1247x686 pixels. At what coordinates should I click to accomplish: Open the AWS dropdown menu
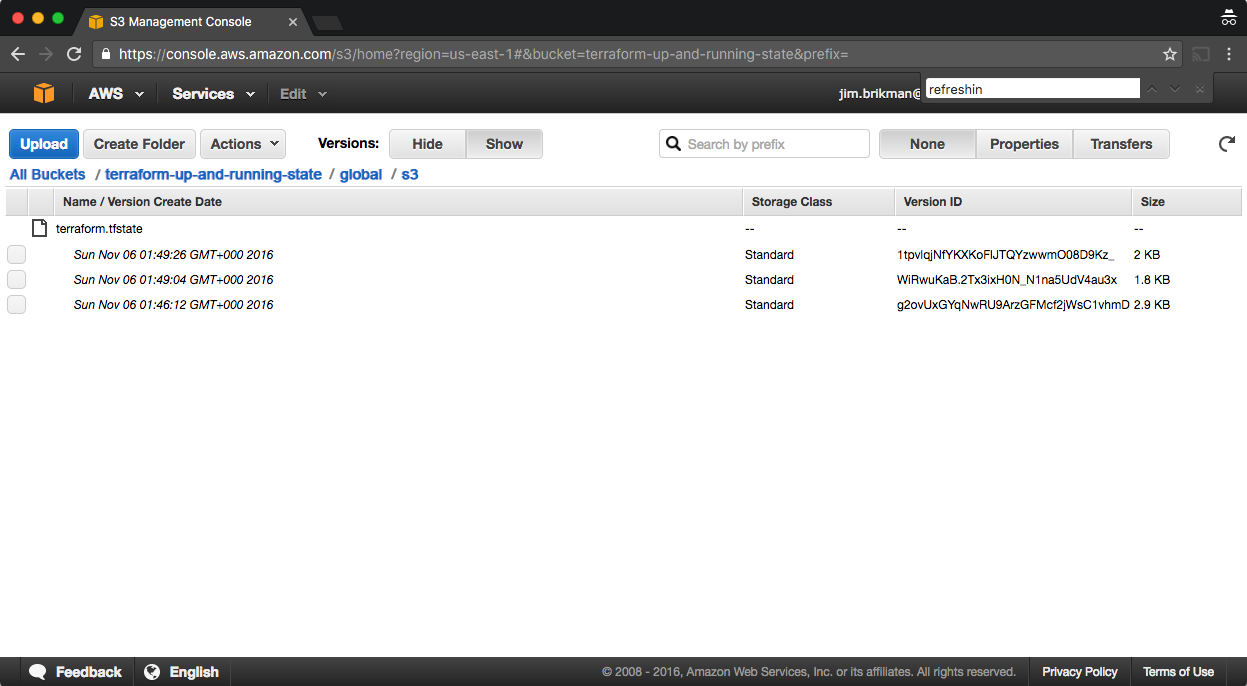(116, 94)
